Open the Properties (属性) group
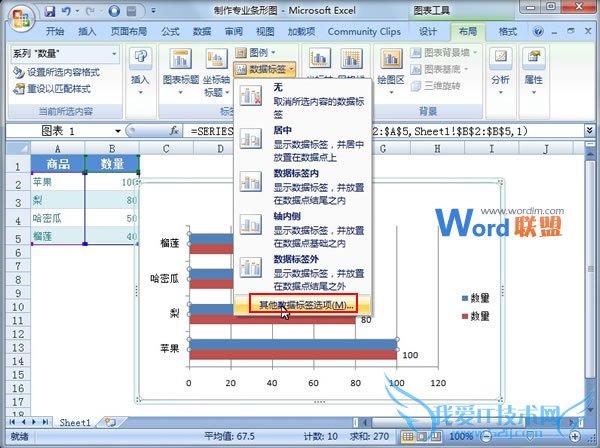 click(x=533, y=71)
